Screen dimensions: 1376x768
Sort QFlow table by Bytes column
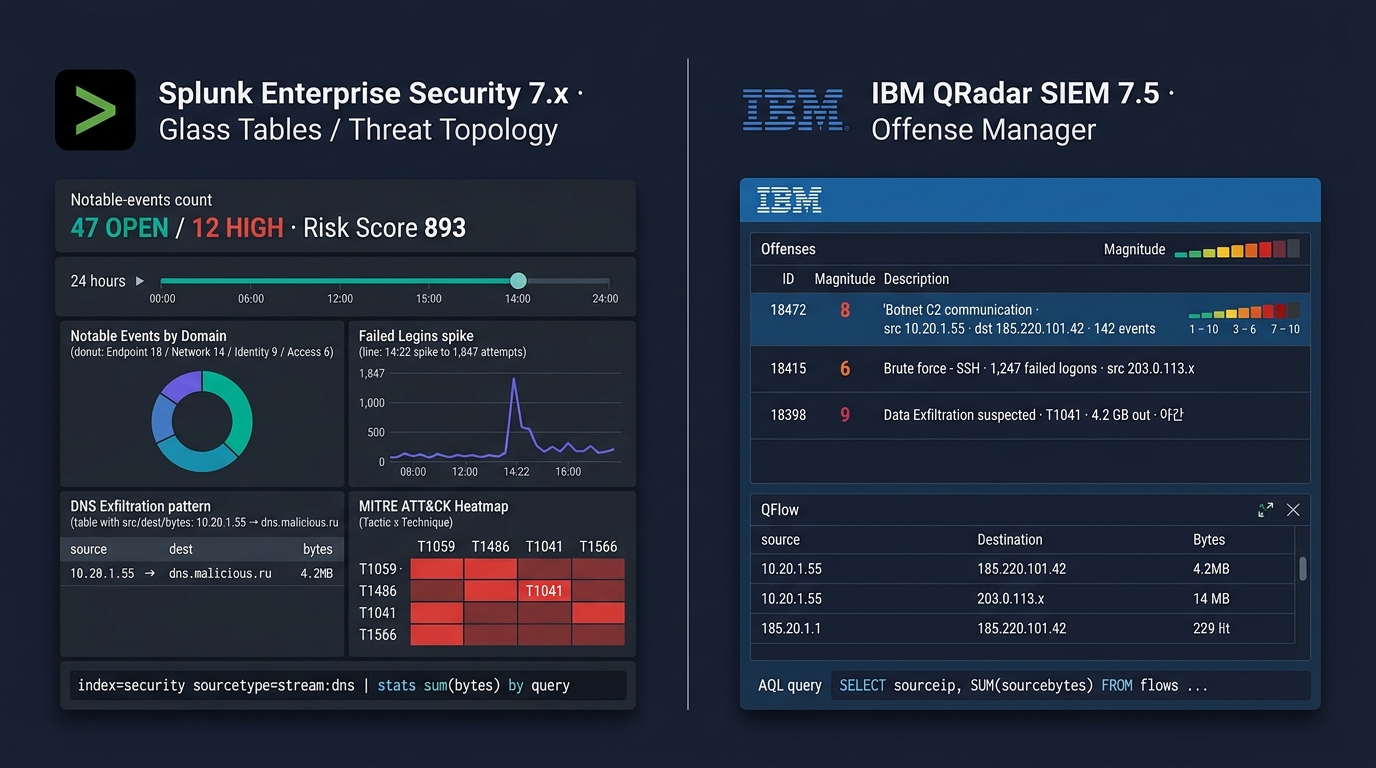click(x=1209, y=540)
